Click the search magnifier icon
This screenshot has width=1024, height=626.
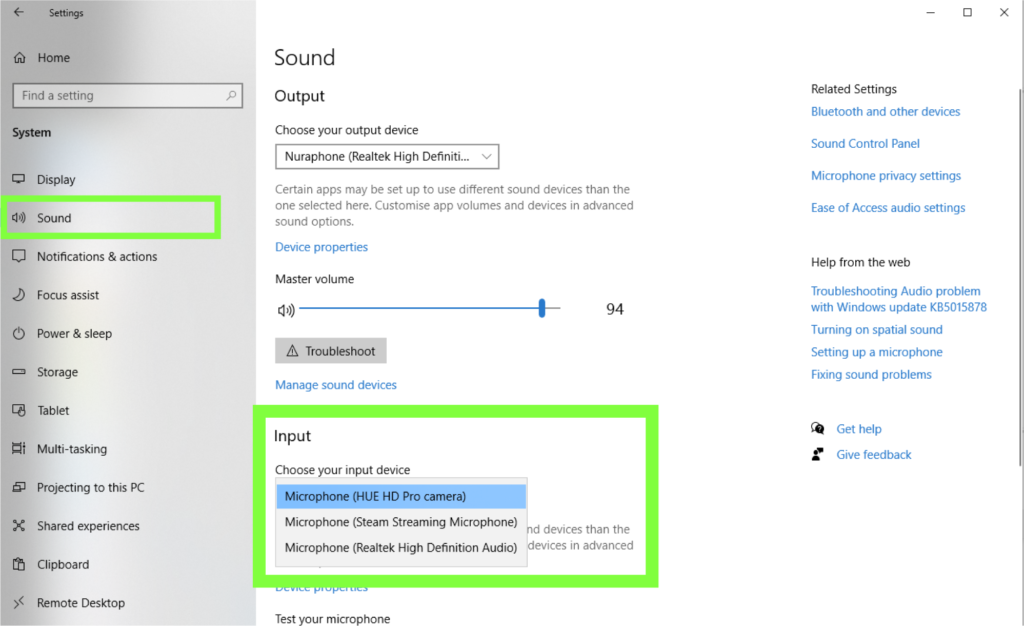point(231,95)
